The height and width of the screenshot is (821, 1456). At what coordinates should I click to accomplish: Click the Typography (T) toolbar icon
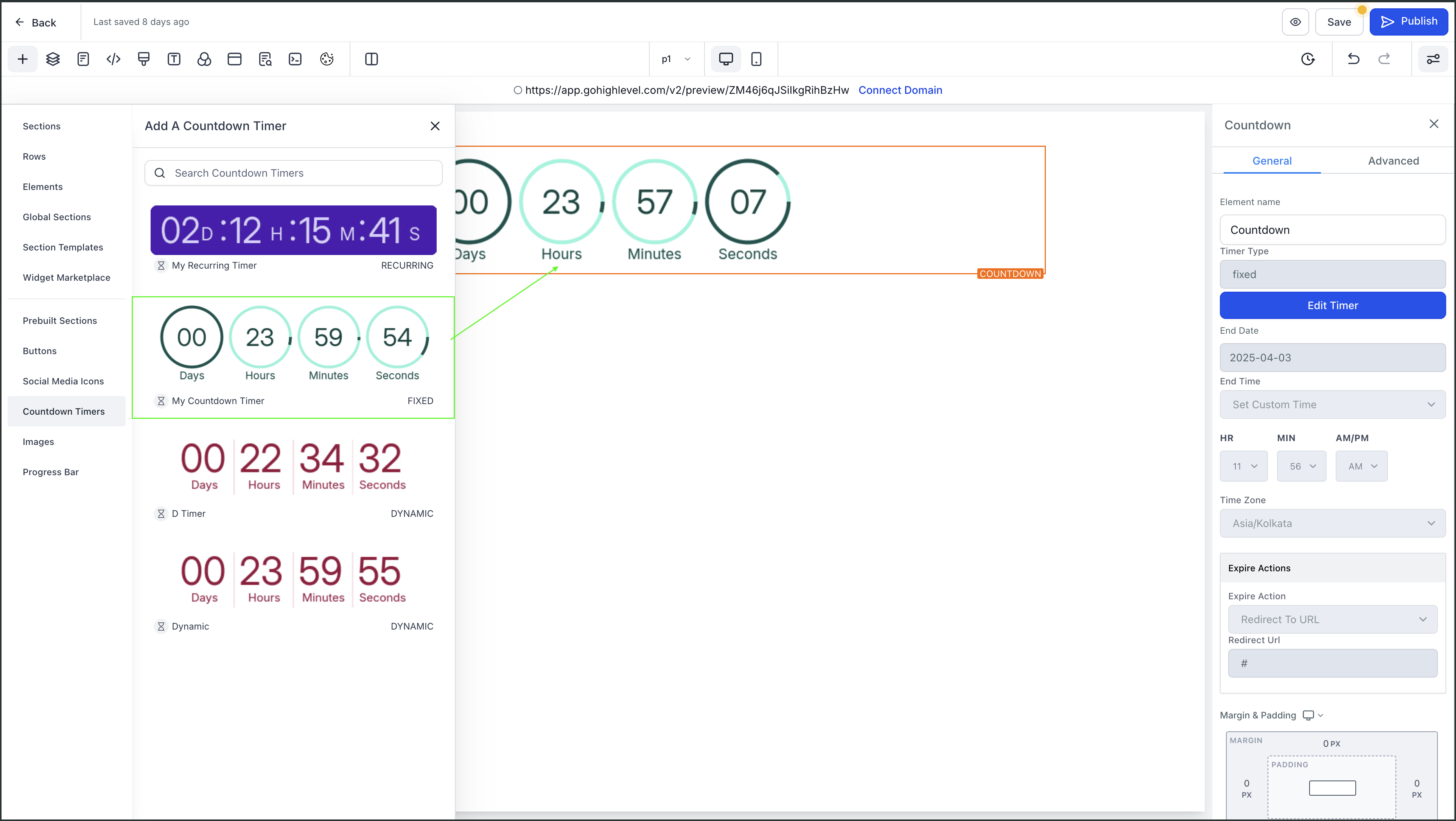click(174, 59)
